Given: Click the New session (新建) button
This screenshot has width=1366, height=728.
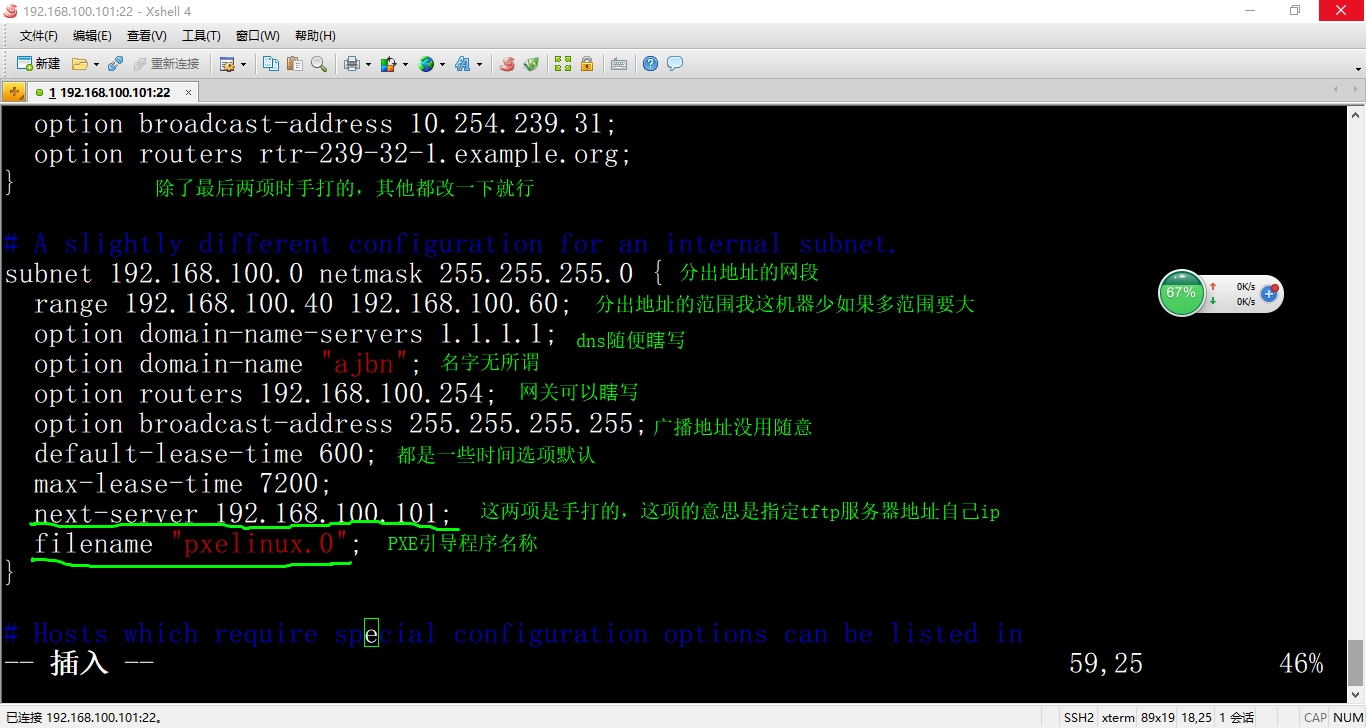Looking at the screenshot, I should [x=38, y=64].
